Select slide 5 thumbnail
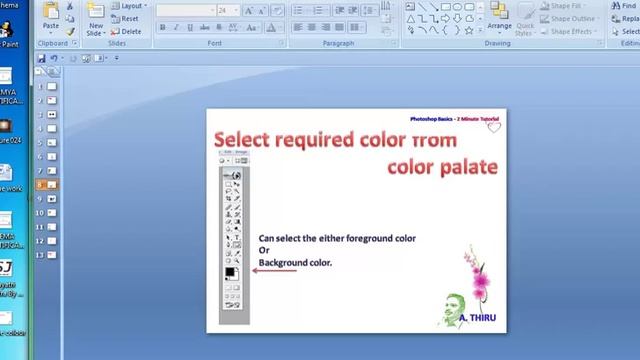The image size is (640, 360). click(x=52, y=143)
